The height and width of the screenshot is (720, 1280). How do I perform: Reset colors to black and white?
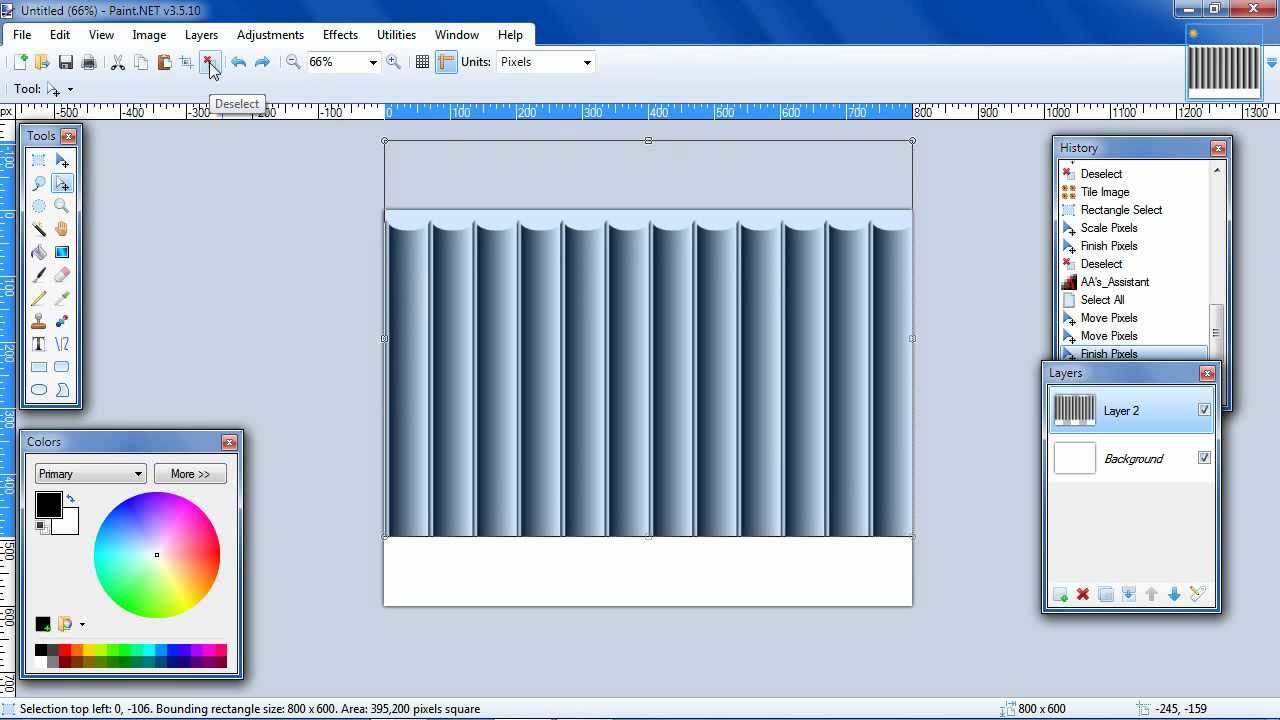[41, 526]
